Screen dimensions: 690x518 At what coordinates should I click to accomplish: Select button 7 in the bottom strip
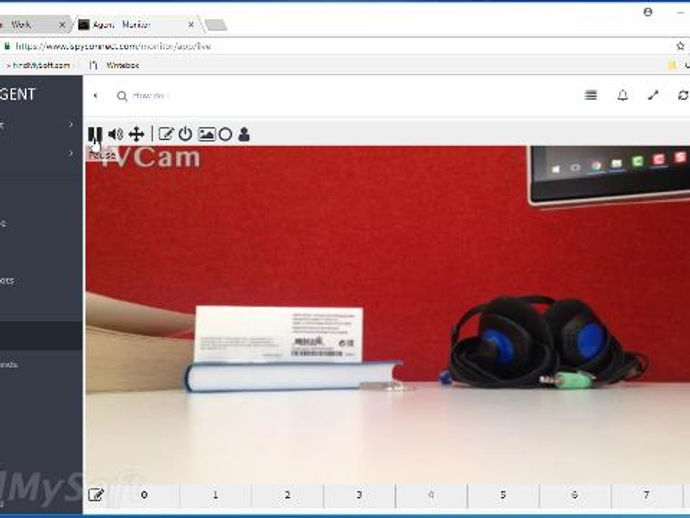tap(646, 495)
